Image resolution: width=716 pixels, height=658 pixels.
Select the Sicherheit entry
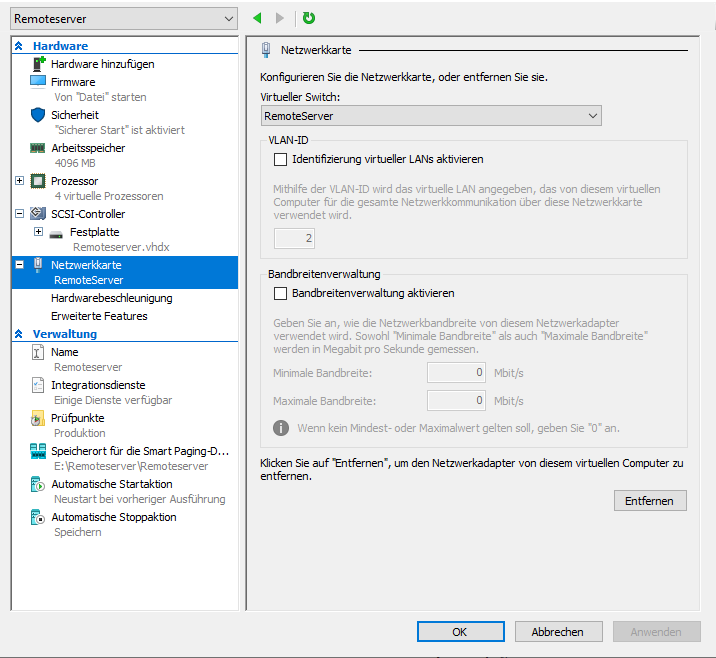pos(75,115)
